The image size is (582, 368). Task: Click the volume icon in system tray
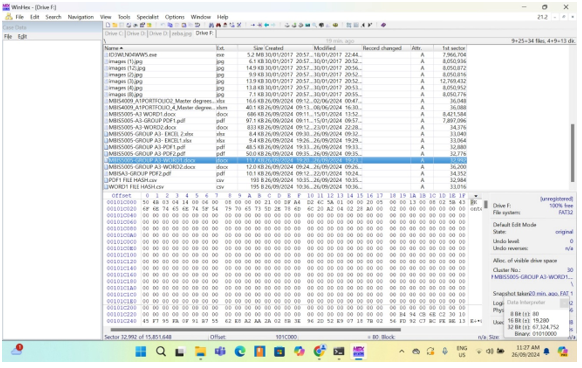click(x=490, y=351)
